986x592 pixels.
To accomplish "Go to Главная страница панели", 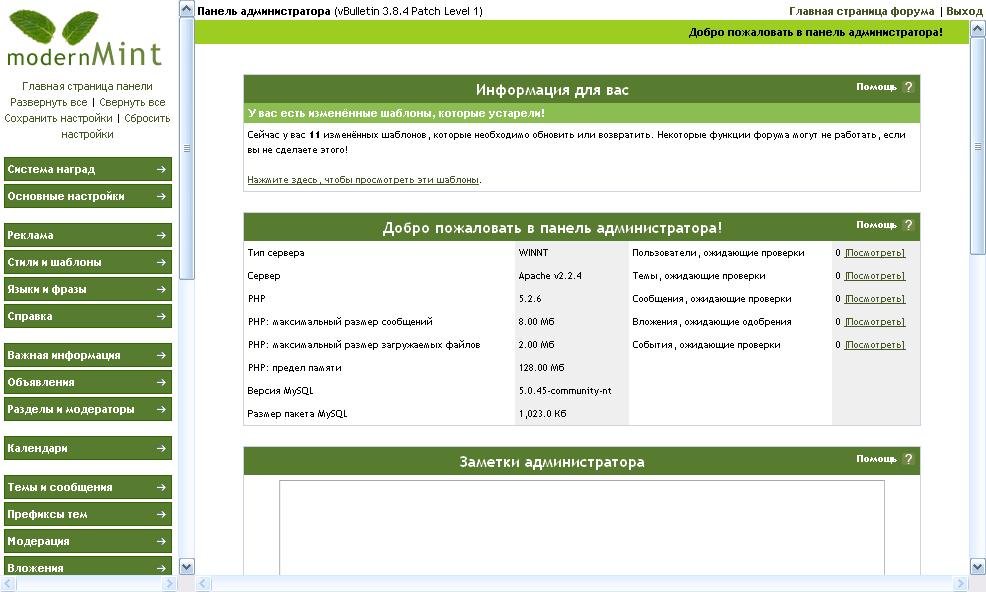I will coord(87,86).
